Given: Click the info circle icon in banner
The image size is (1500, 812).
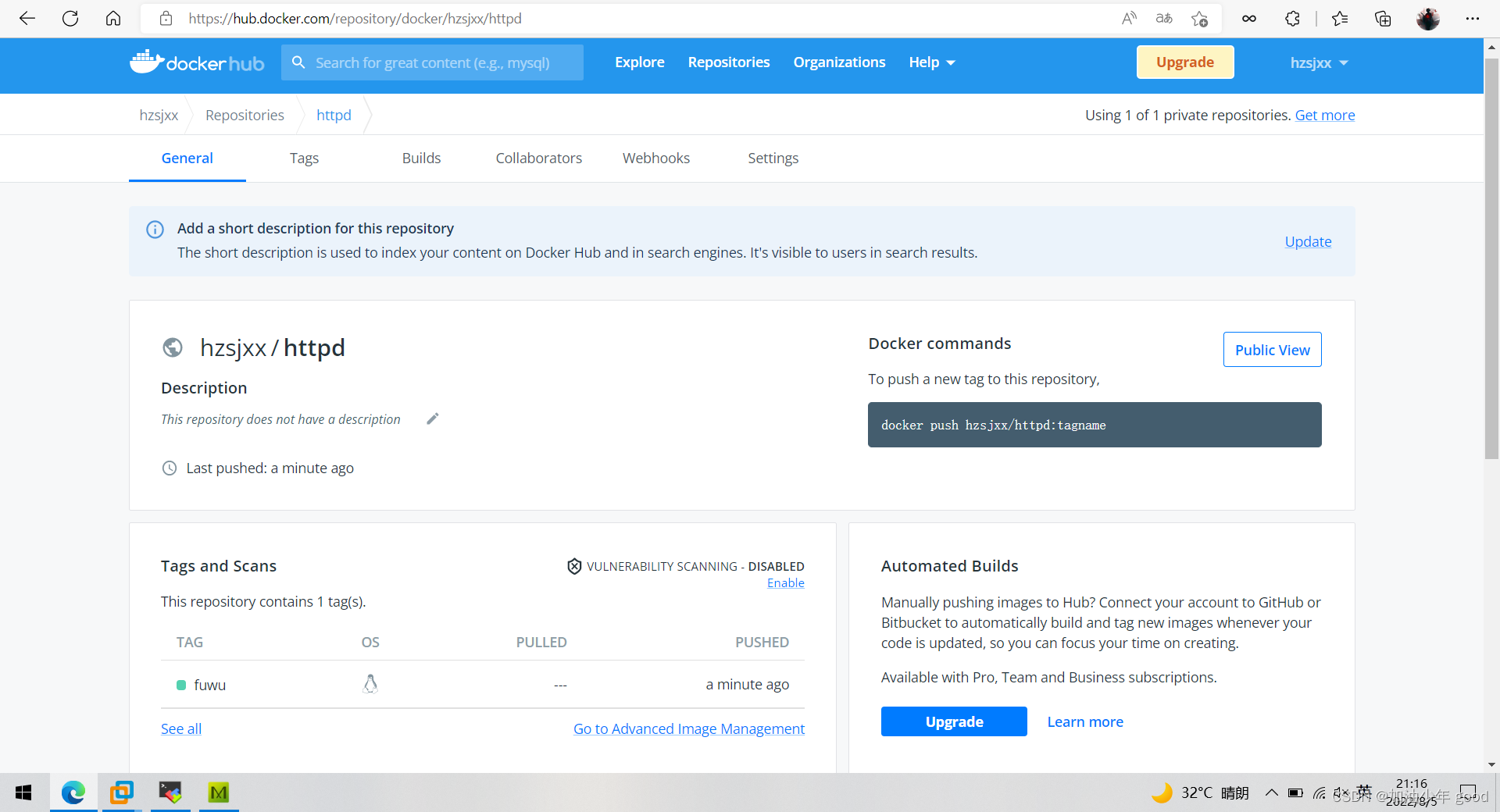Looking at the screenshot, I should 155,230.
